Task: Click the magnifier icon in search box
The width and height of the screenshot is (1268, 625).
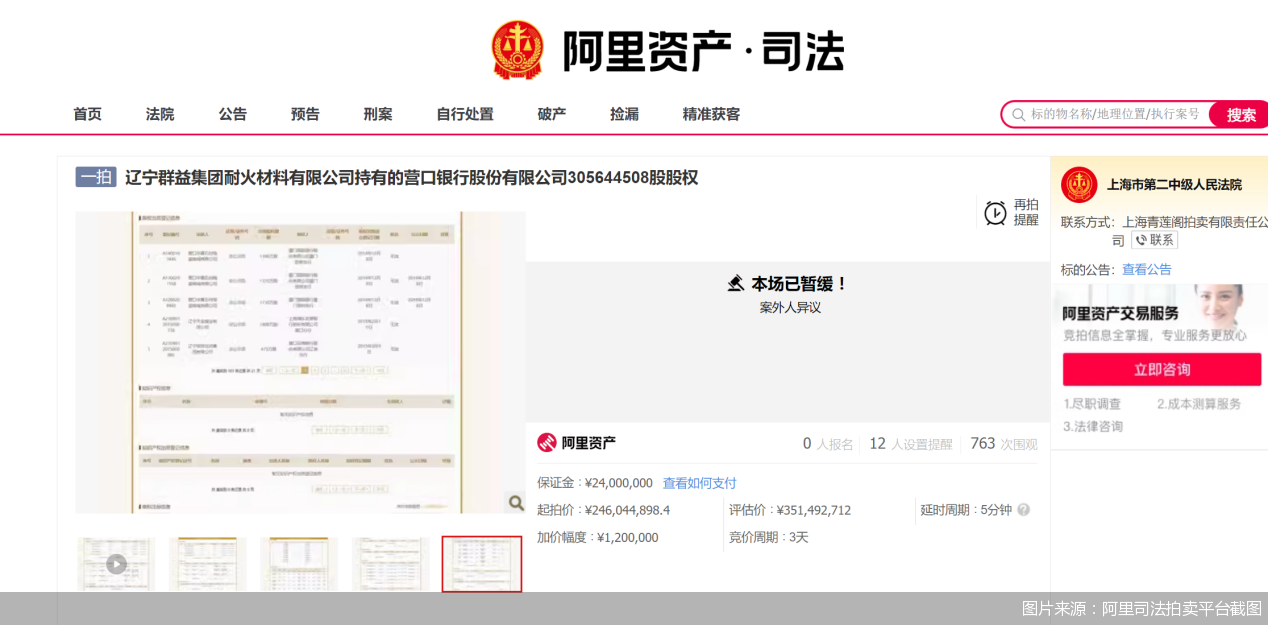Action: 1018,115
